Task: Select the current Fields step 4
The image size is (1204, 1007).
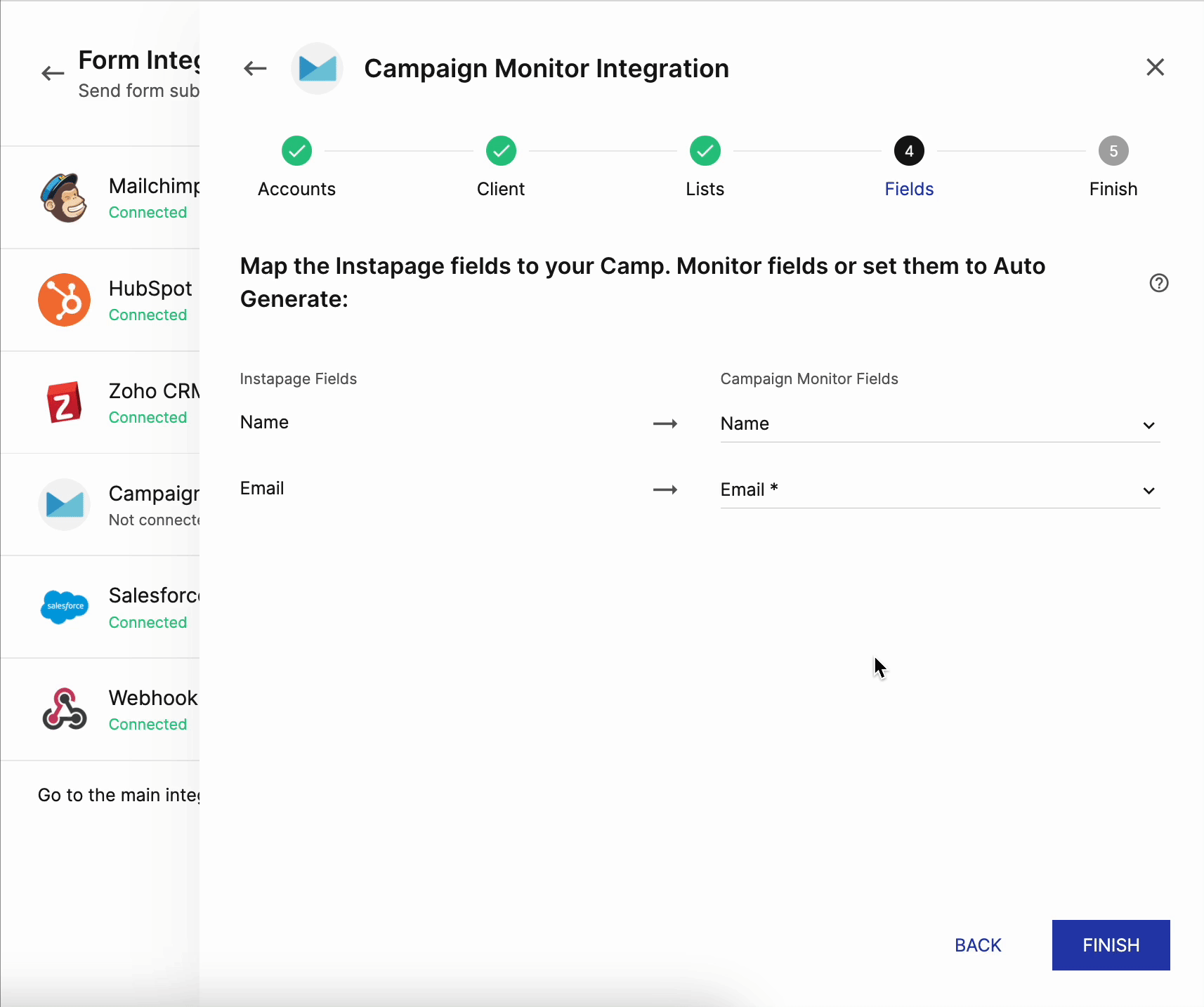Action: tap(909, 151)
